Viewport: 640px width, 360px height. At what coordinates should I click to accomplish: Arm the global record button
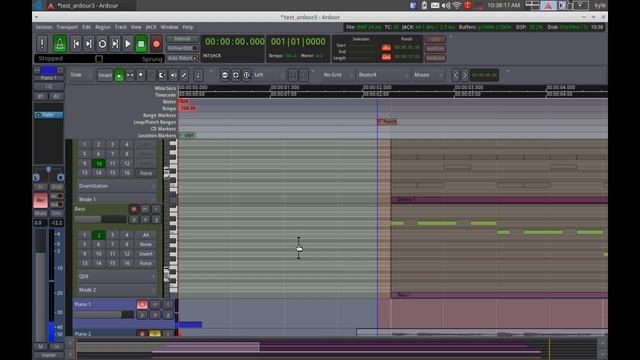(156, 44)
